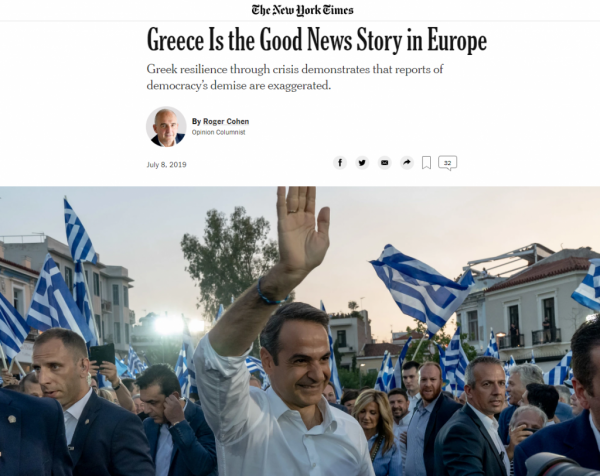Click the Greek resilience subtitle text
This screenshot has height=476, width=600.
(x=295, y=77)
